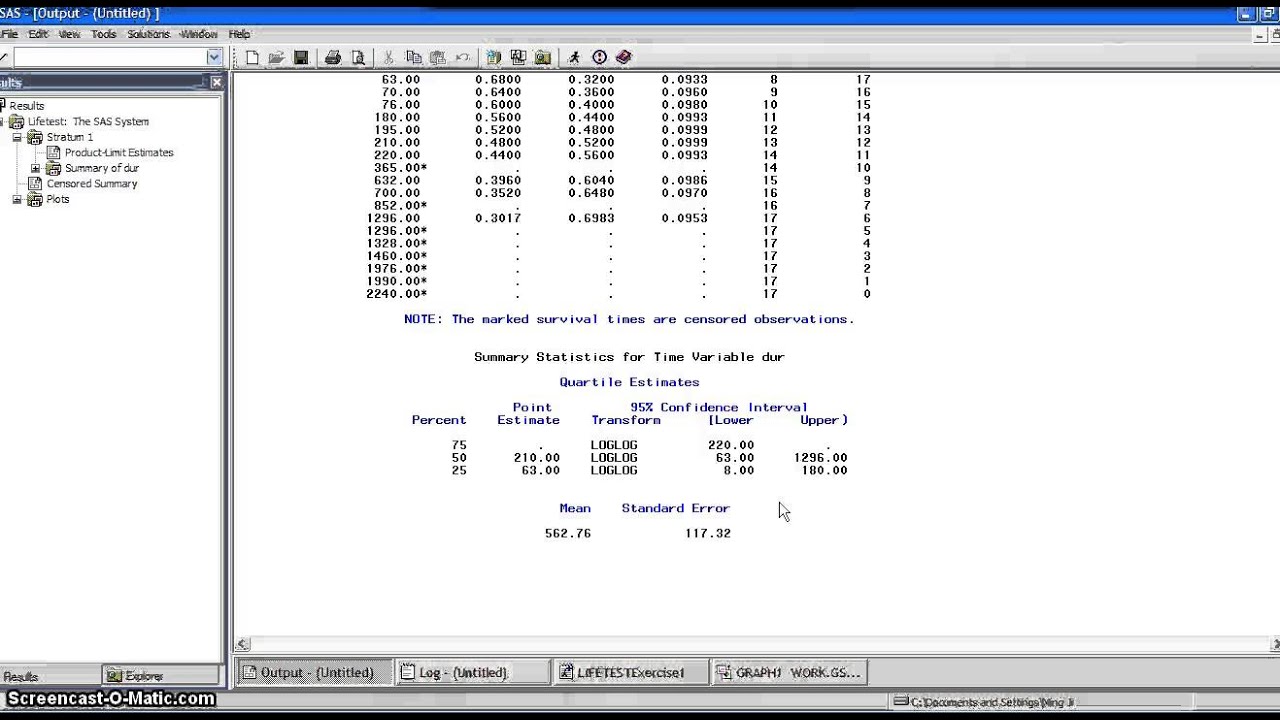Screen dimensions: 1280x720
Task: Click the Censored Summary document icon
Action: tap(36, 183)
